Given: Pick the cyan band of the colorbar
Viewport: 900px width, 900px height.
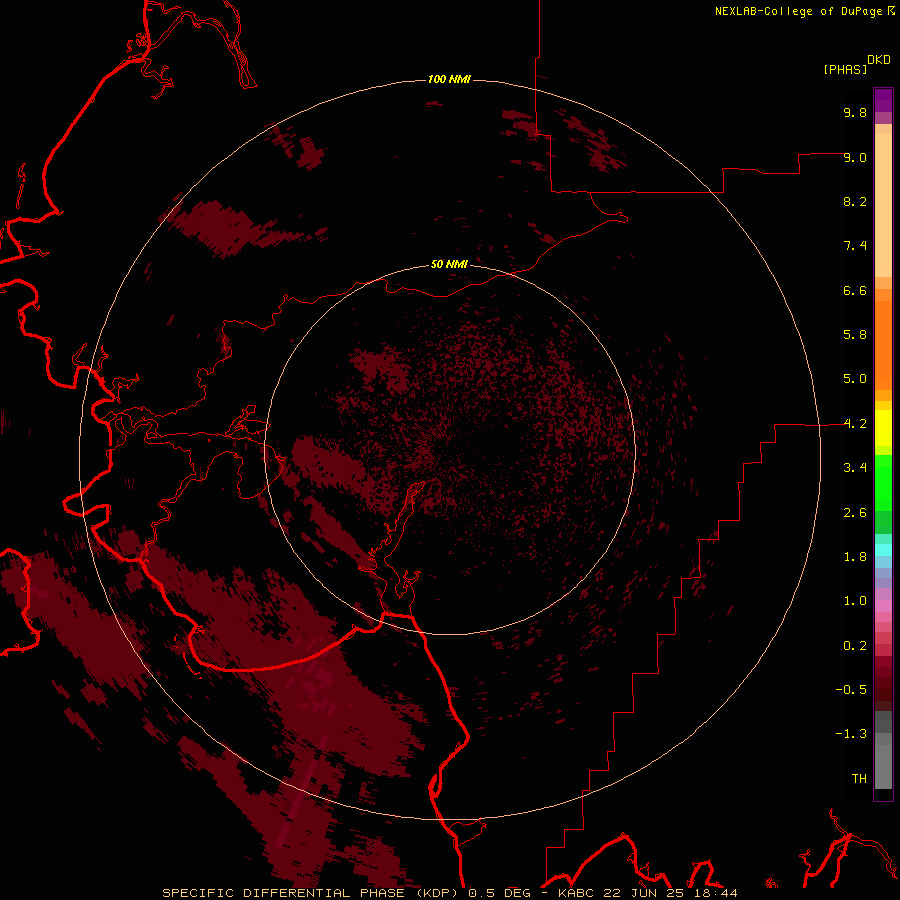Looking at the screenshot, I should tap(883, 550).
